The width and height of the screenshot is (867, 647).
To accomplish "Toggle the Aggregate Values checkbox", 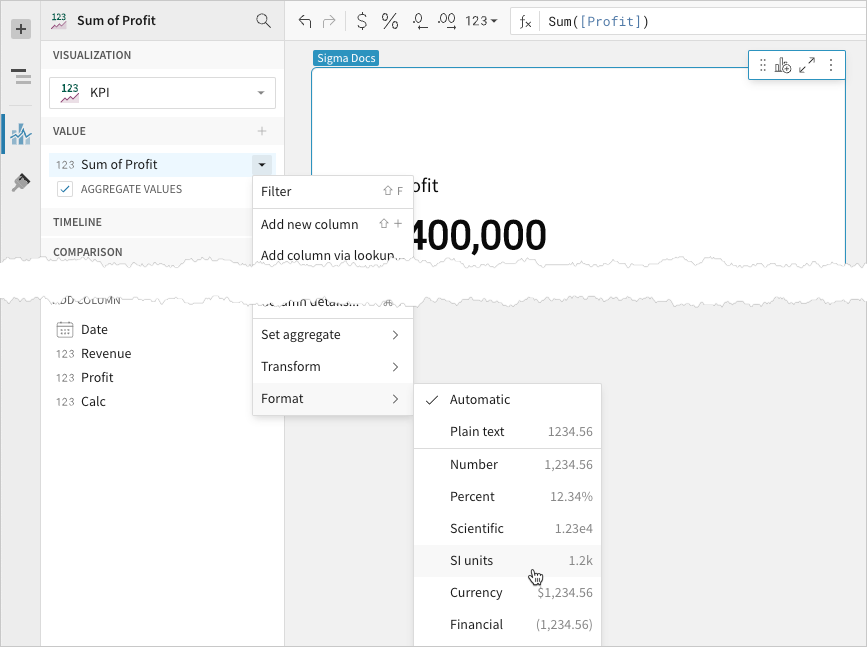I will [x=65, y=189].
